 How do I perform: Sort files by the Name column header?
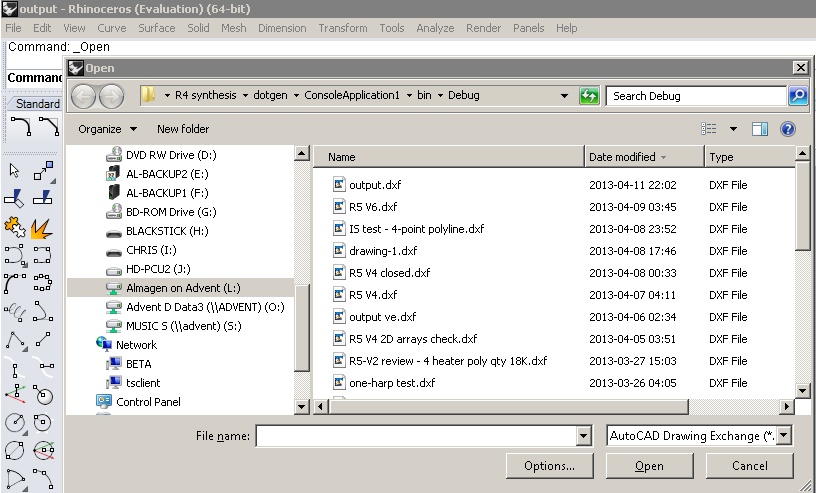coord(449,157)
